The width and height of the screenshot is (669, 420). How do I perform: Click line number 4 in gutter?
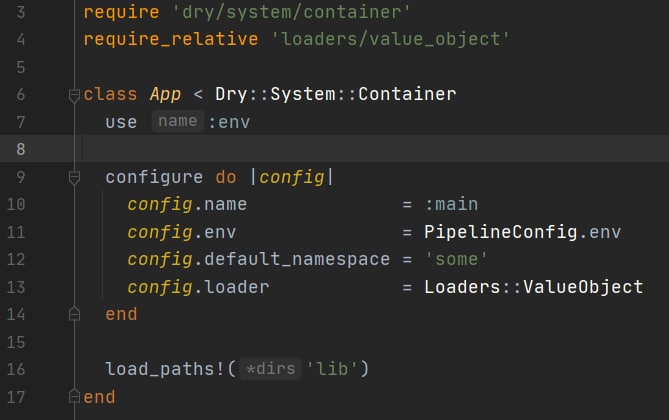click(20, 40)
